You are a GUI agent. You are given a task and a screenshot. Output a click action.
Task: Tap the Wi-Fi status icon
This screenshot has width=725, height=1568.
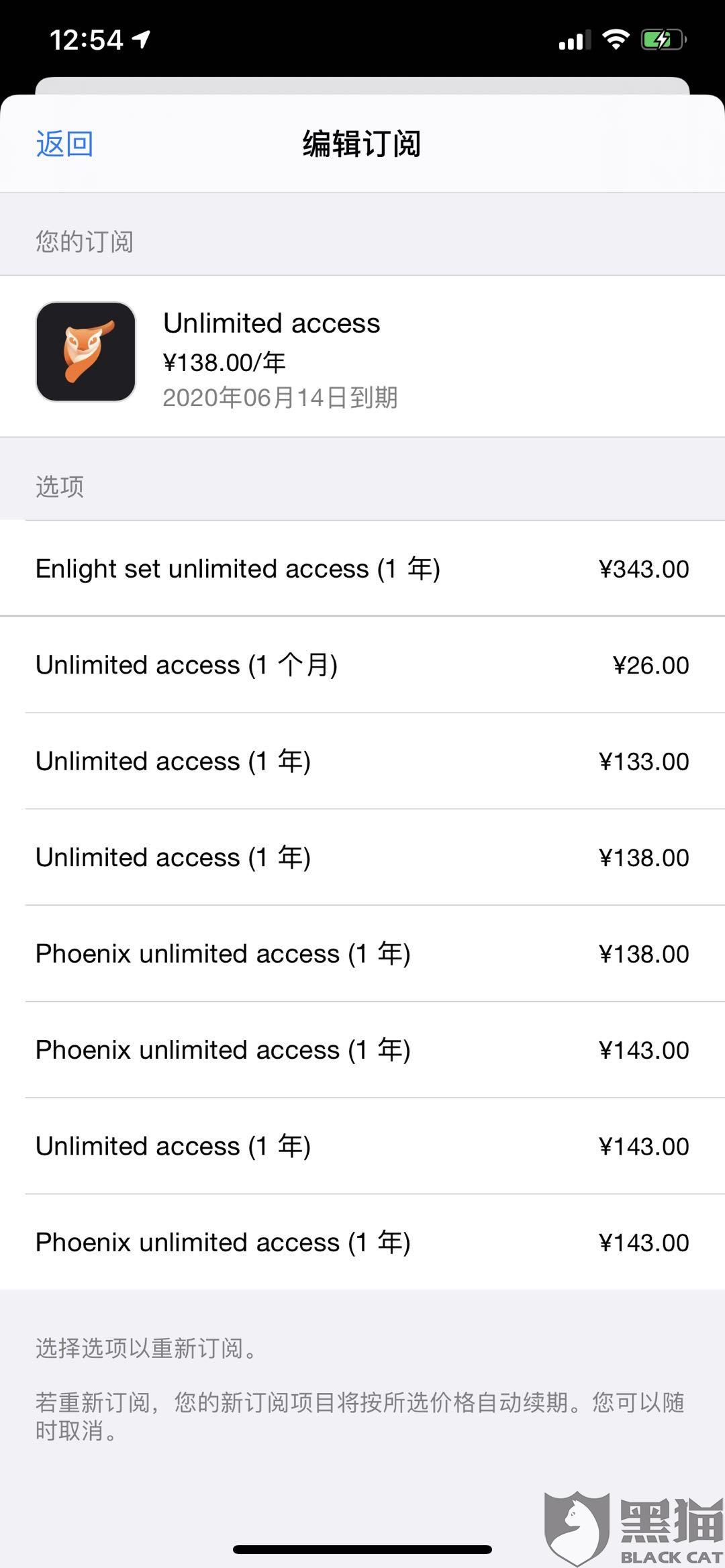pos(616,39)
